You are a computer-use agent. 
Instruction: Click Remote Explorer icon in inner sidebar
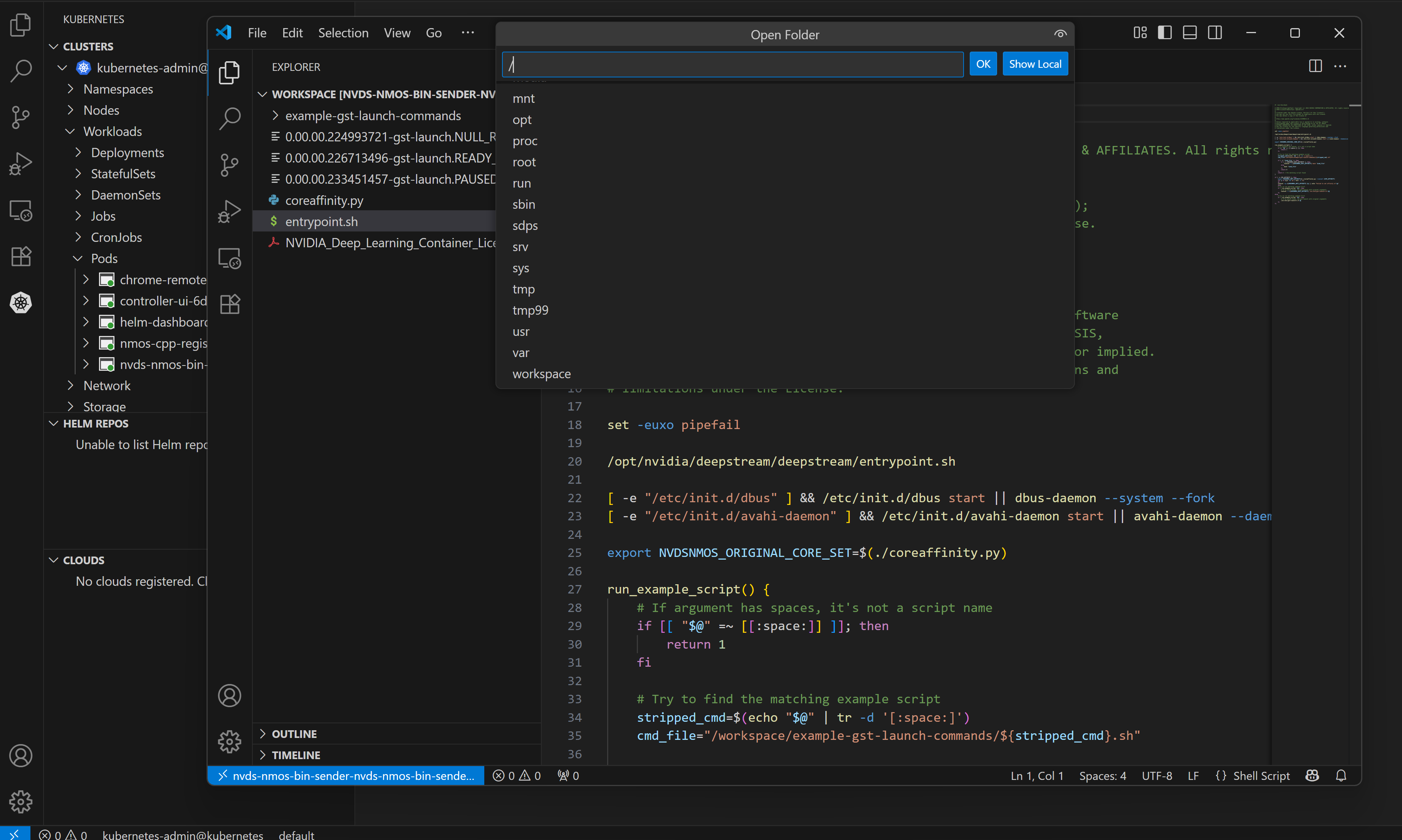tap(229, 258)
